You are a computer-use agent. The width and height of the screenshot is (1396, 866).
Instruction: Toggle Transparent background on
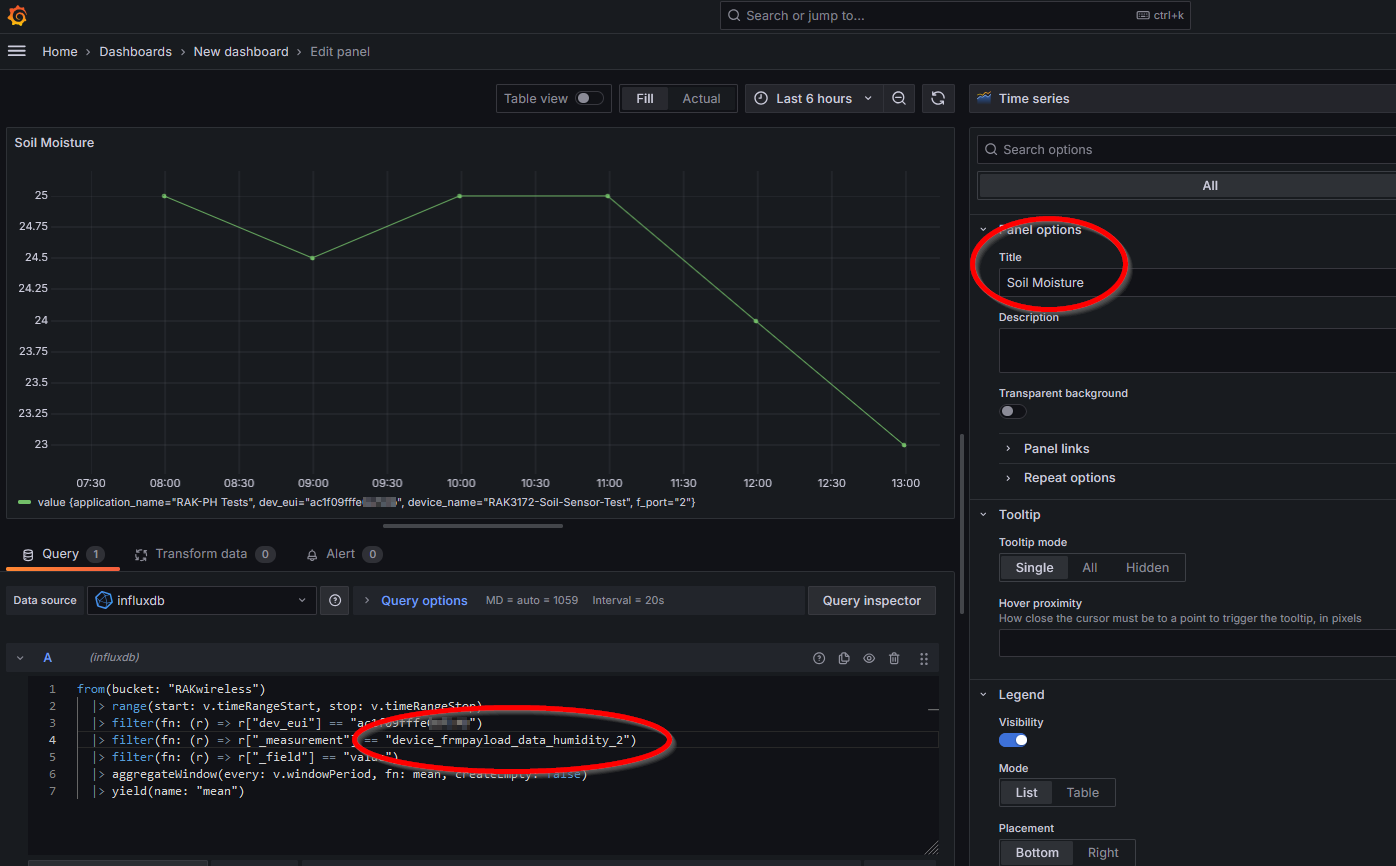coord(1012,411)
